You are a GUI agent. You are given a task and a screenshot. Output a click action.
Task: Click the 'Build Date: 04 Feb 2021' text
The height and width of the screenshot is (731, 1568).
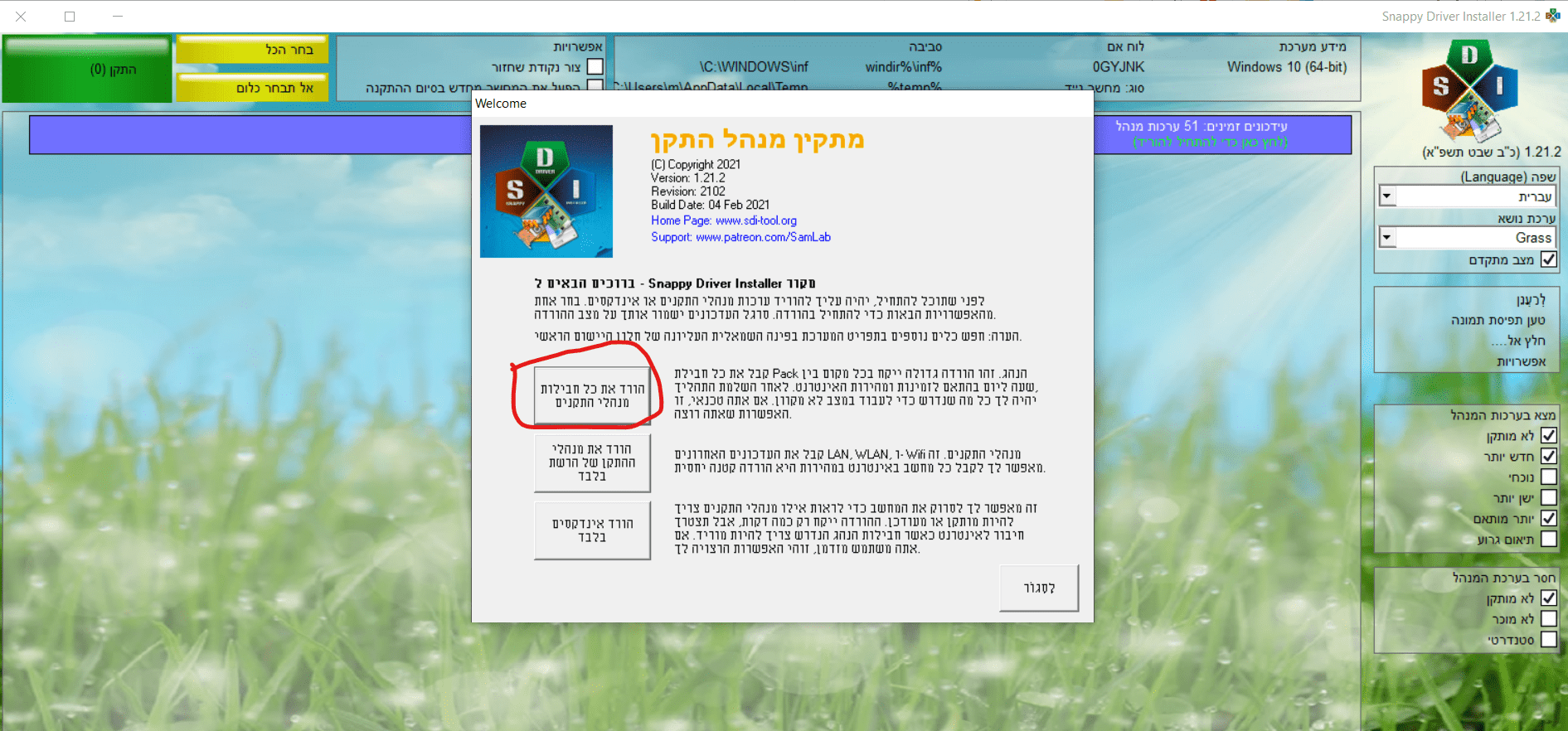(711, 205)
